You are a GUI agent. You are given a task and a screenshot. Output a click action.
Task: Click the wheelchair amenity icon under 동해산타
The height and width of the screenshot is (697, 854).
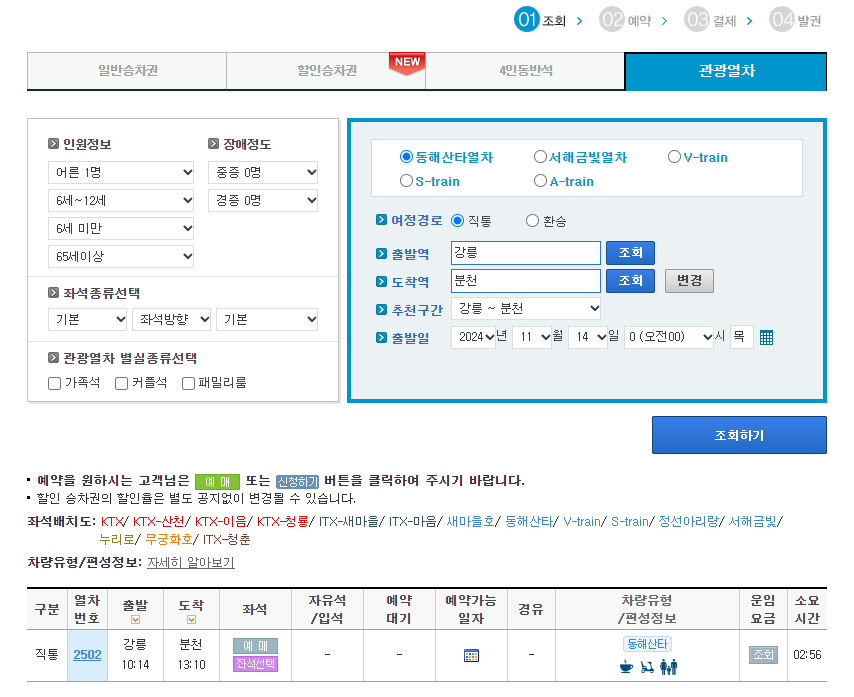click(x=647, y=666)
